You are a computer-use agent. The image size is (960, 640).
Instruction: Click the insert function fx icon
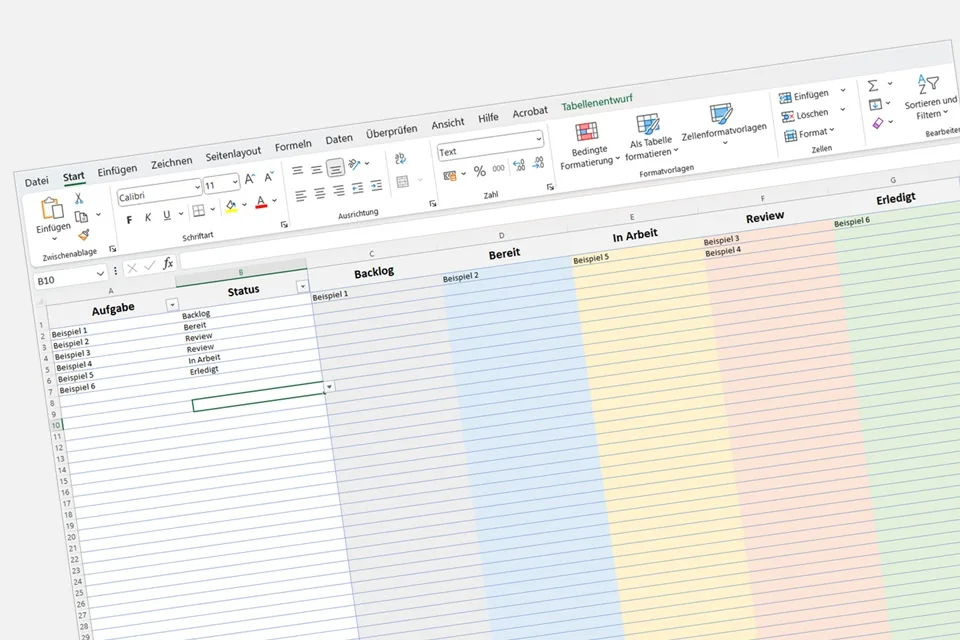click(x=168, y=263)
